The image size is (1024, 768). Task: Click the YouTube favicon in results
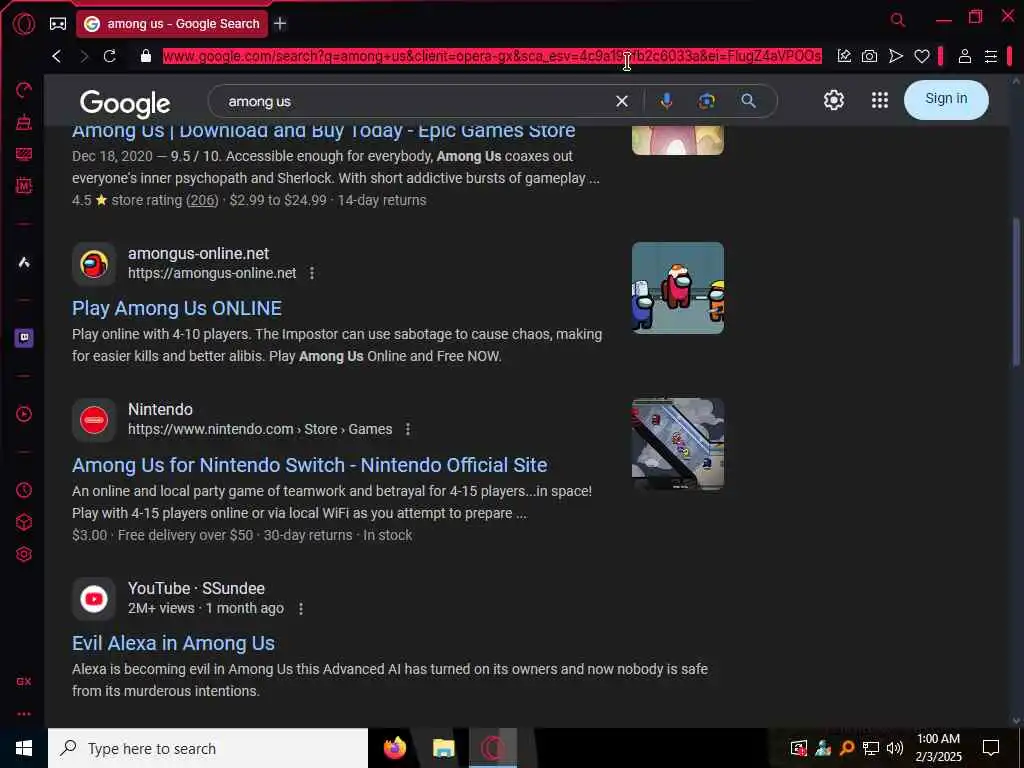pyautogui.click(x=94, y=599)
